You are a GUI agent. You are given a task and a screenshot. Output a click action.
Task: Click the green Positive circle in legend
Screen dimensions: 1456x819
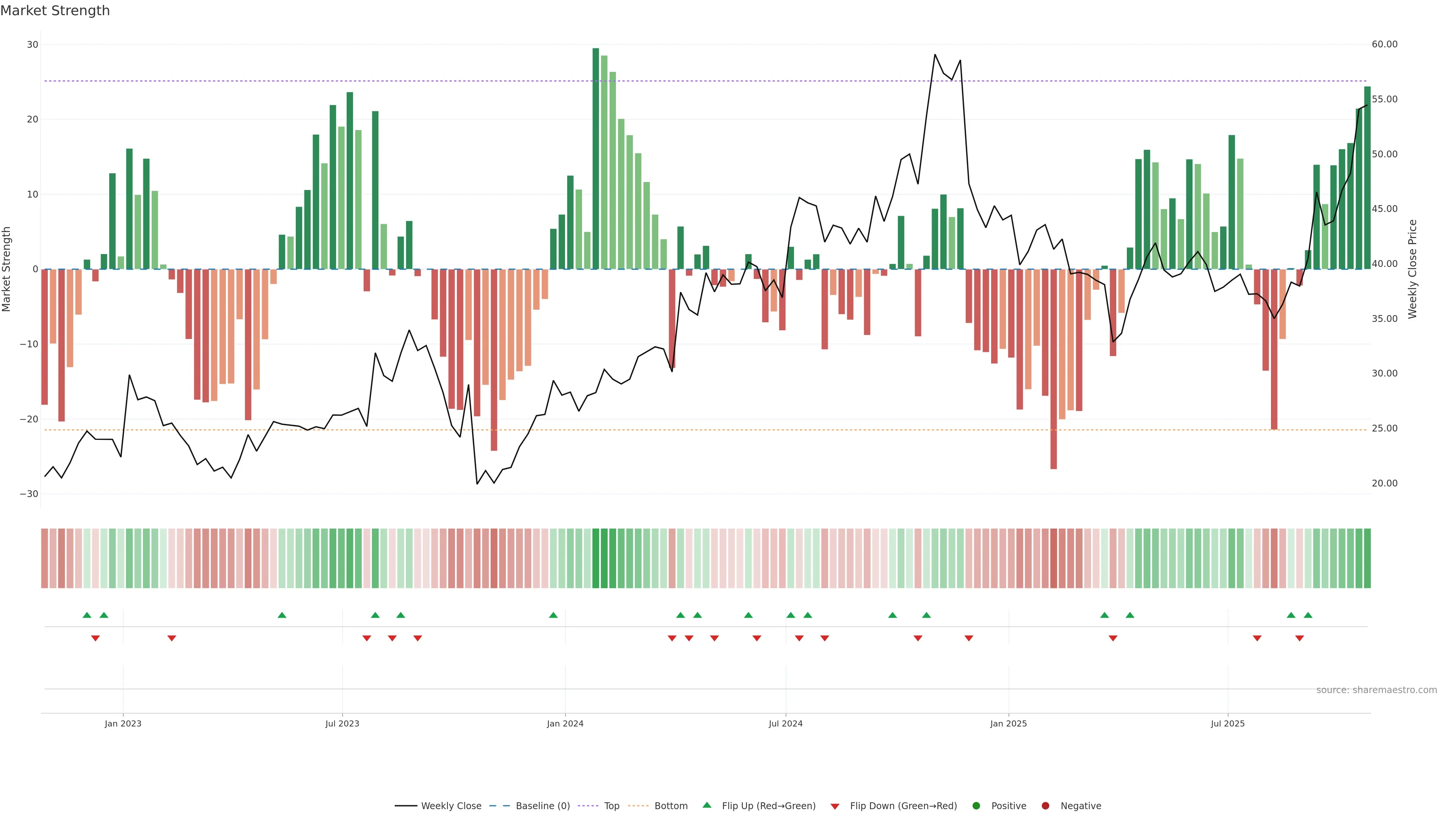click(x=976, y=805)
